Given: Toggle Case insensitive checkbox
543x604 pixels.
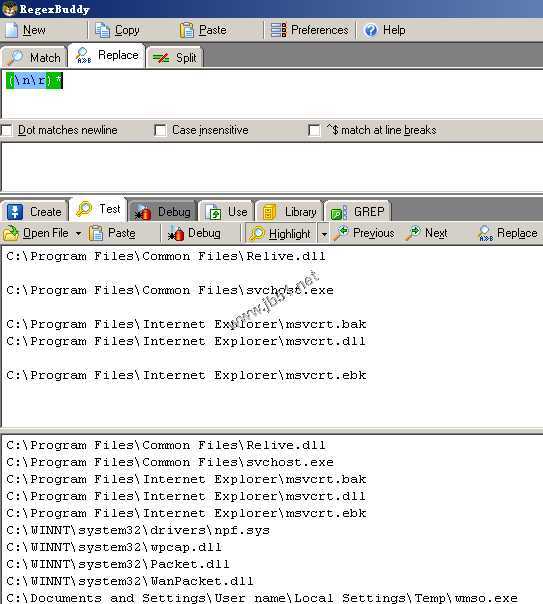Looking at the screenshot, I should (160, 130).
